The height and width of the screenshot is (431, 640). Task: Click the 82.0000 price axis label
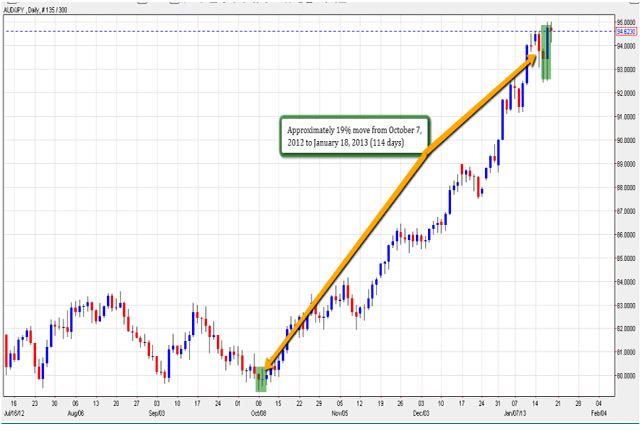(626, 329)
